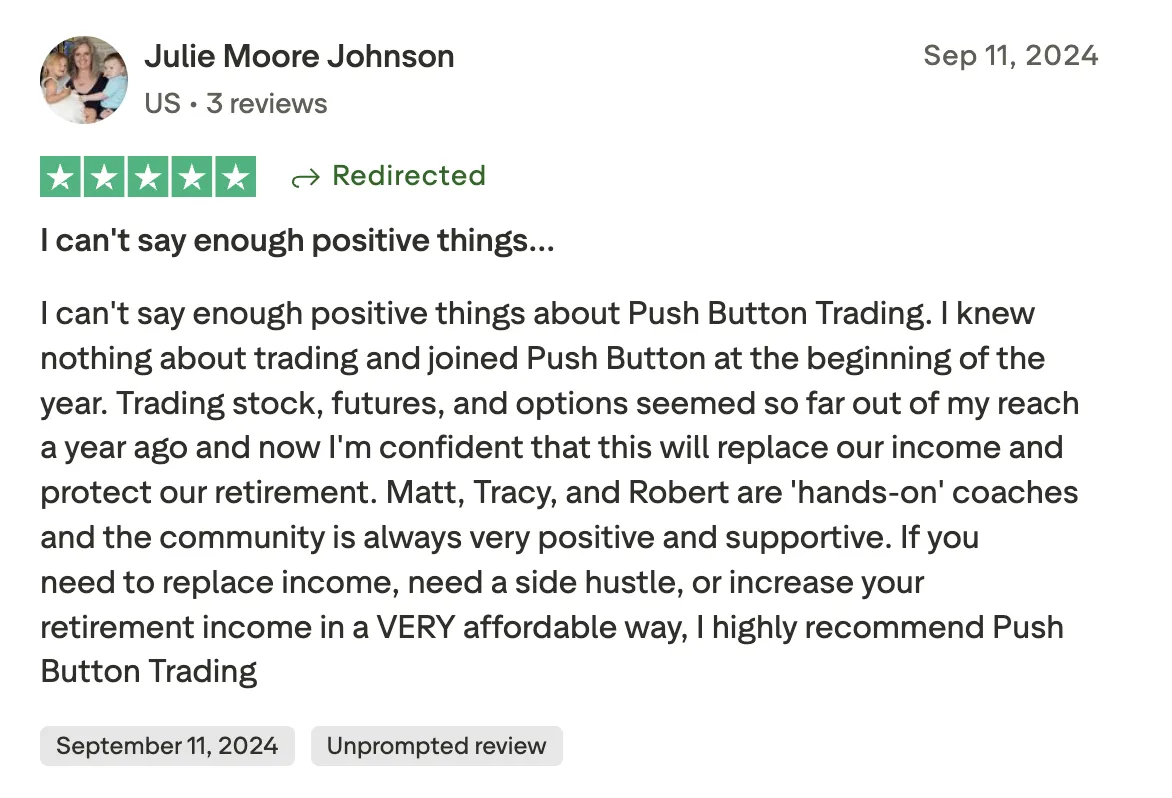Click the 'US' country label

162,104
